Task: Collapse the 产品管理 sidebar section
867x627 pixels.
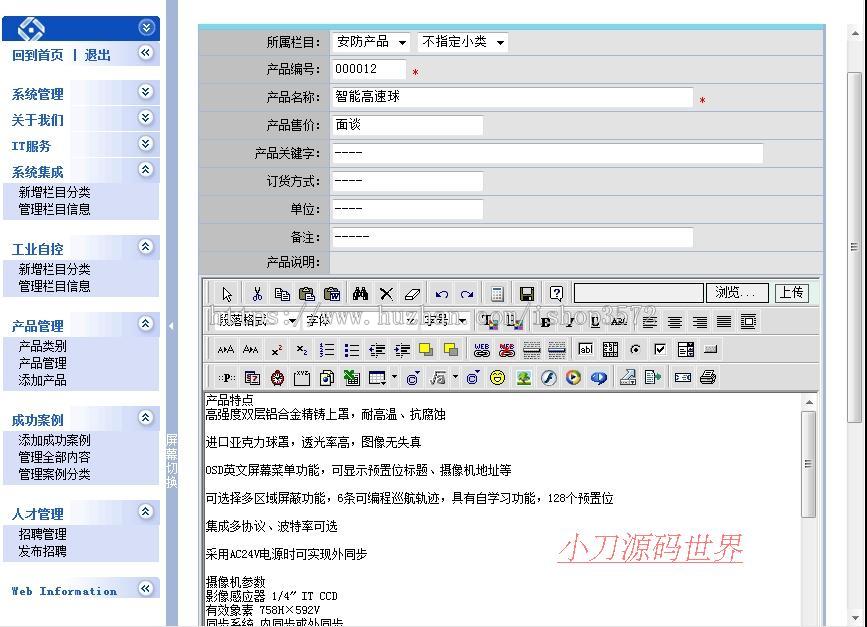Action: (x=145, y=324)
